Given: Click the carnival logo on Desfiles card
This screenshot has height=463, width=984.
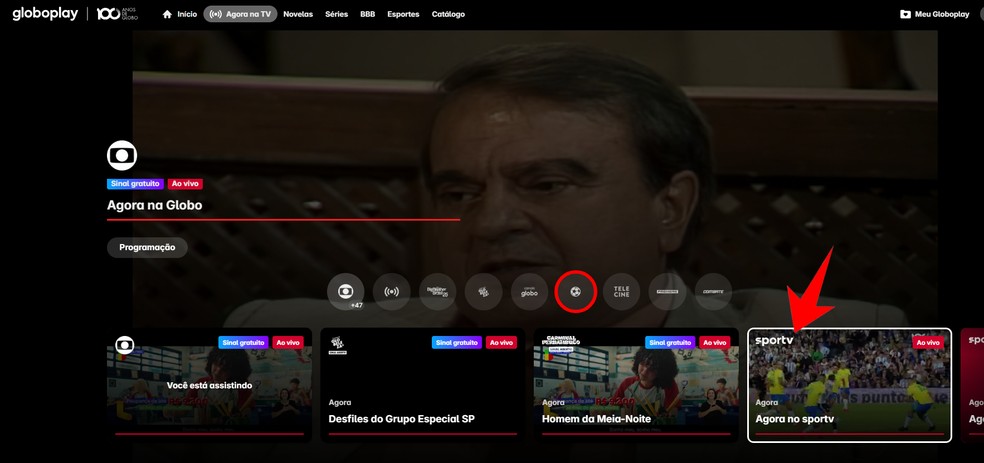Looking at the screenshot, I should coord(337,345).
